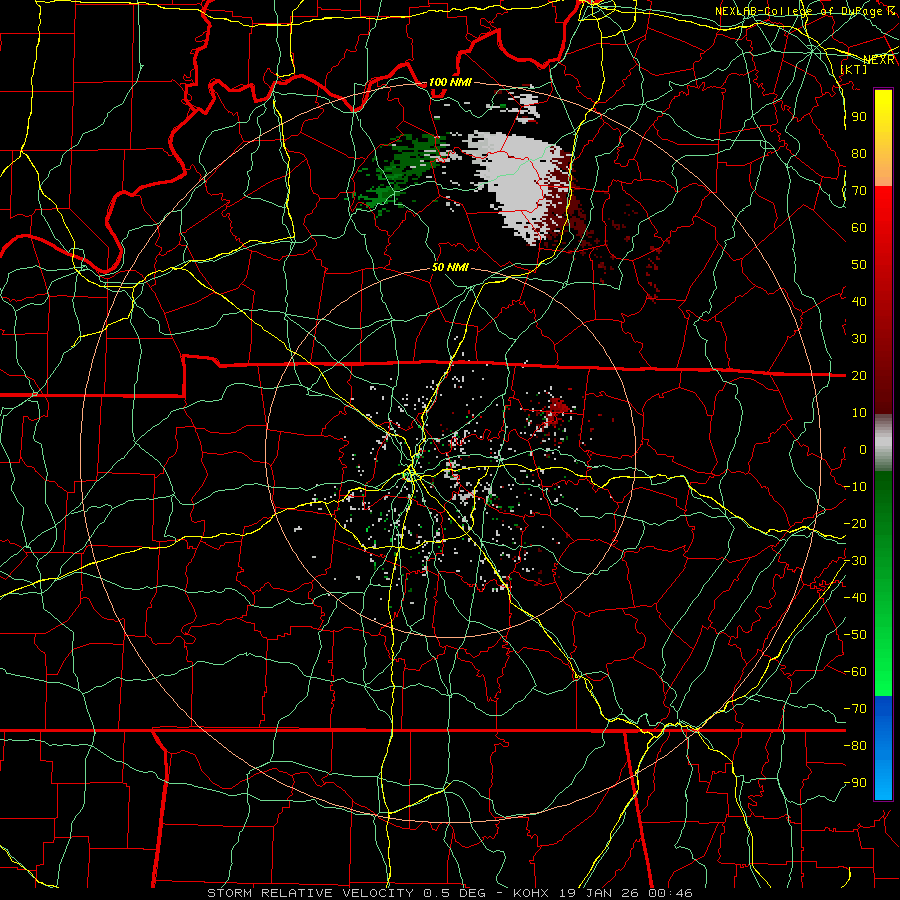Image resolution: width=900 pixels, height=900 pixels.
Task: Click the 60 label on velocity scale
Action: [x=859, y=228]
